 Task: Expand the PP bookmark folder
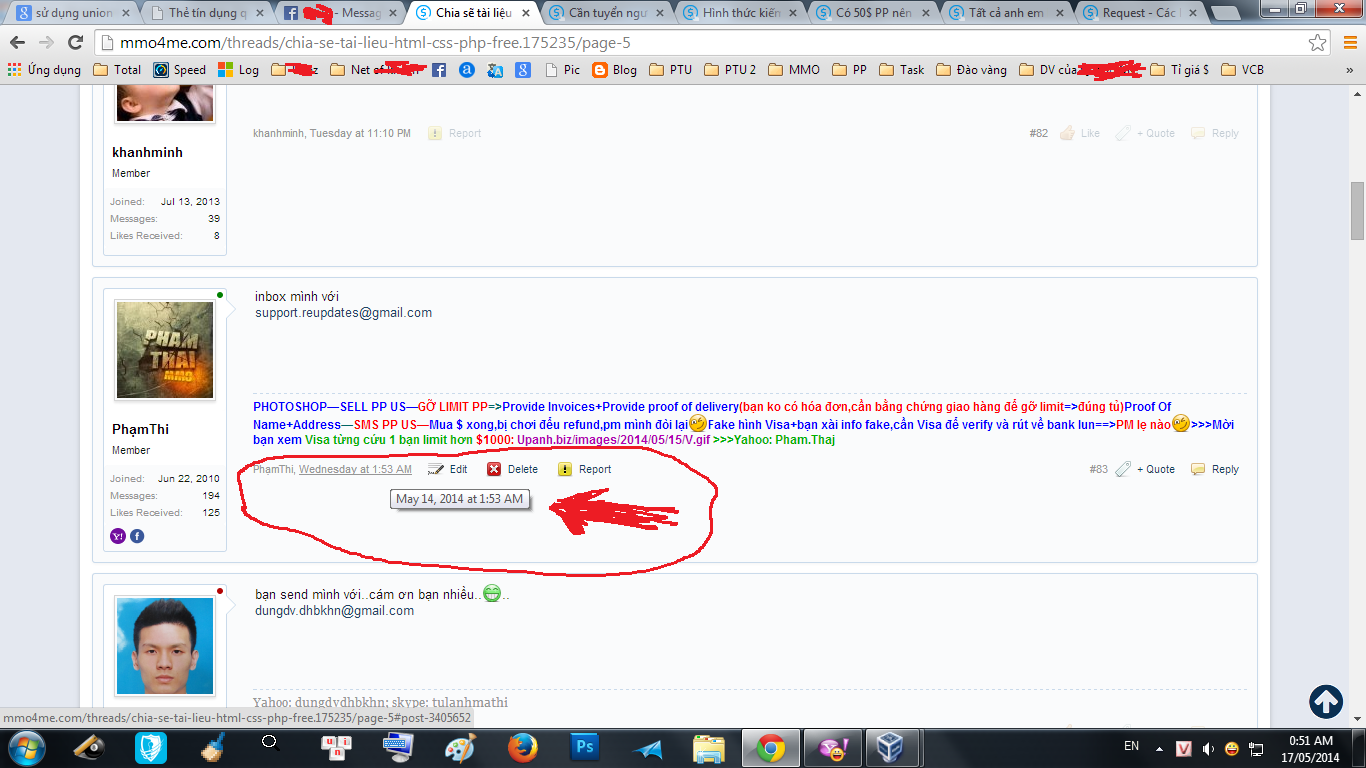coord(849,70)
